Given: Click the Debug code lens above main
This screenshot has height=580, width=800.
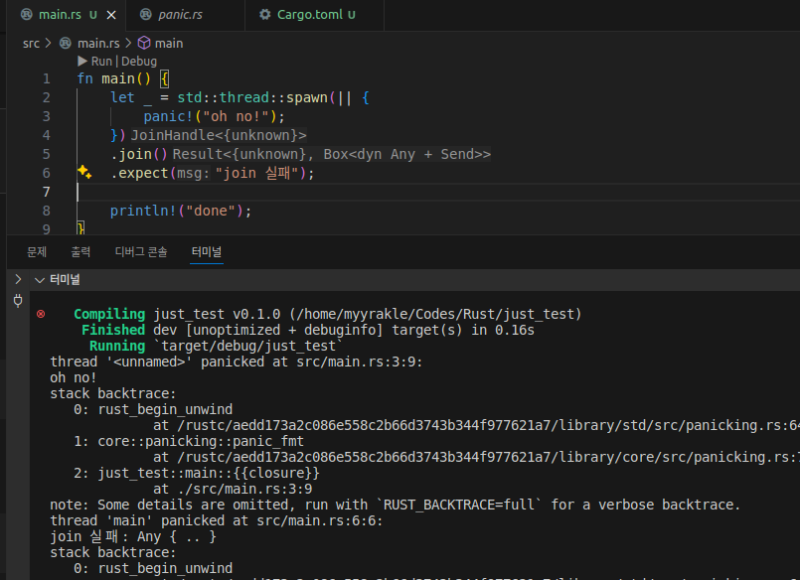Looking at the screenshot, I should (139, 61).
